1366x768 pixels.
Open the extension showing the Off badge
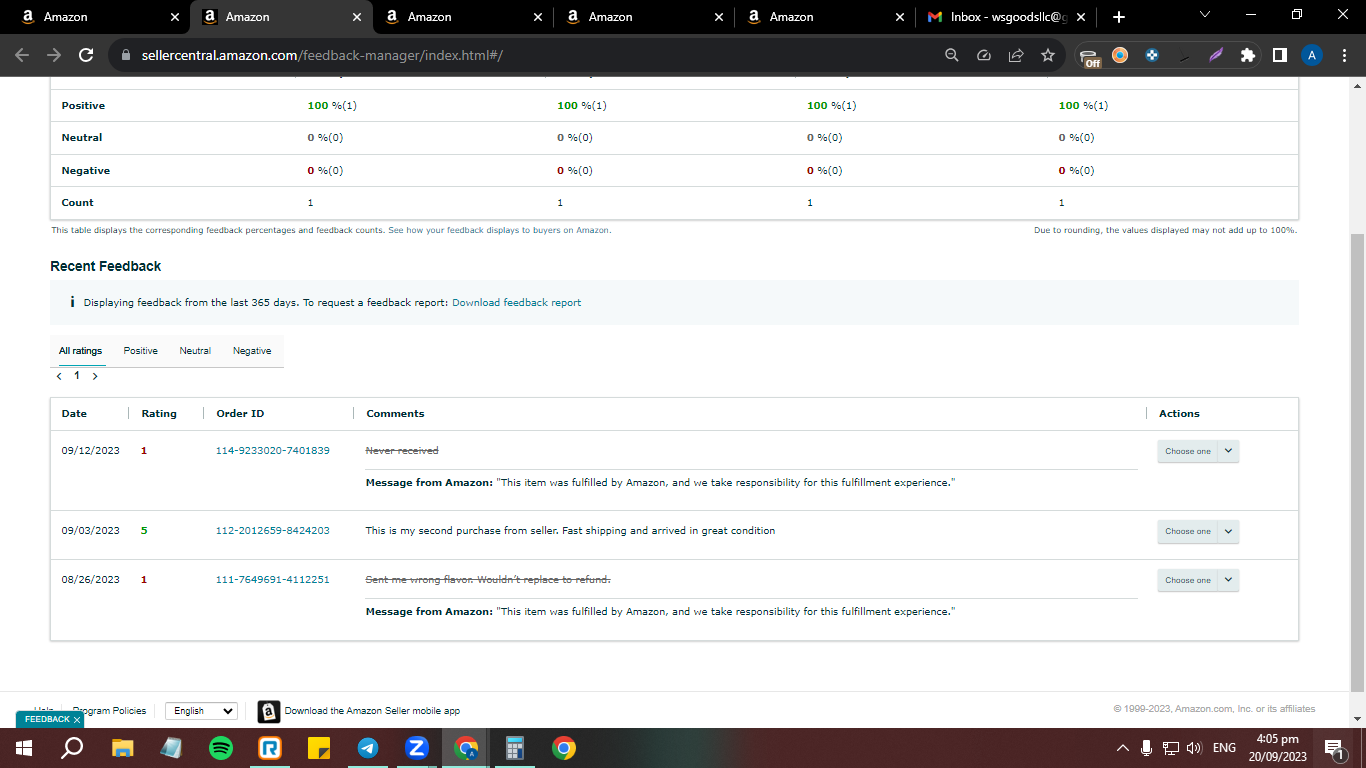[1090, 57]
